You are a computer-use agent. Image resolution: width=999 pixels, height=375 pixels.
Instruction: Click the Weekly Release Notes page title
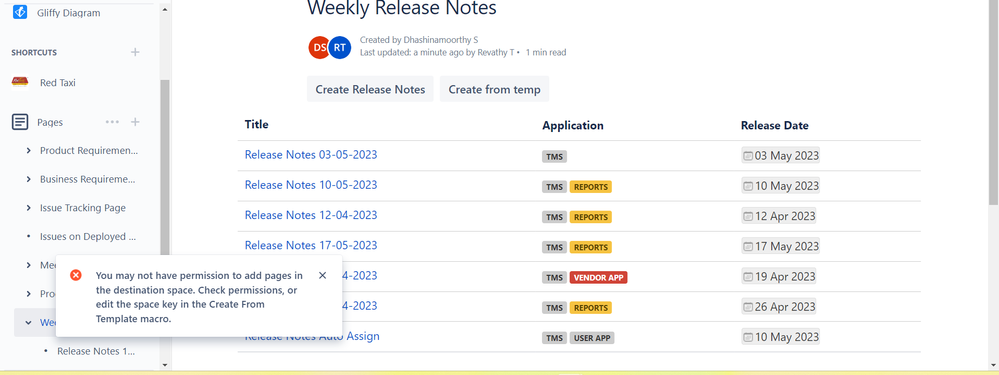tap(402, 8)
